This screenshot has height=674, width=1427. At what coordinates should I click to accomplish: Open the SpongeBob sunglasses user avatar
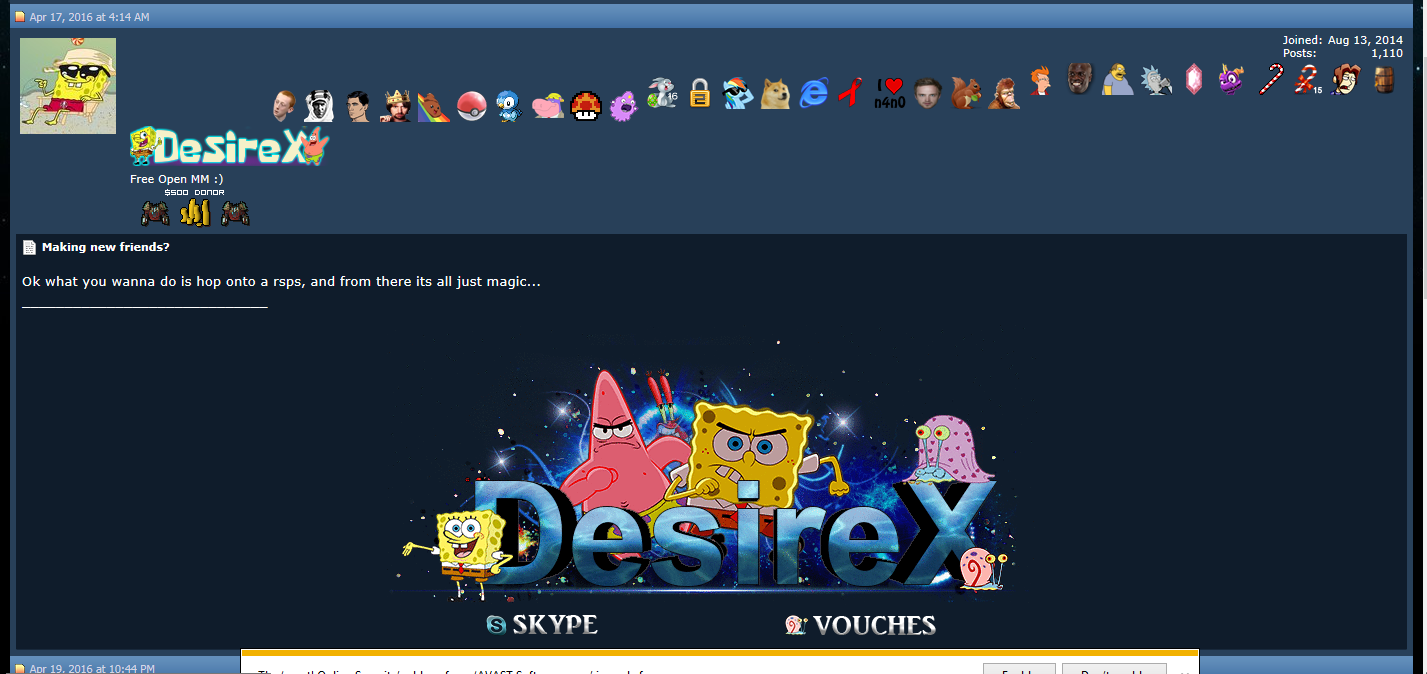[x=68, y=86]
